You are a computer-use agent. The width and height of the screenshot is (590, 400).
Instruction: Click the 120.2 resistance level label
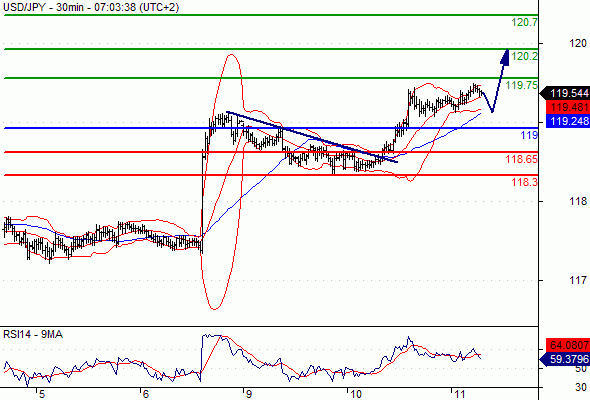pyautogui.click(x=525, y=56)
